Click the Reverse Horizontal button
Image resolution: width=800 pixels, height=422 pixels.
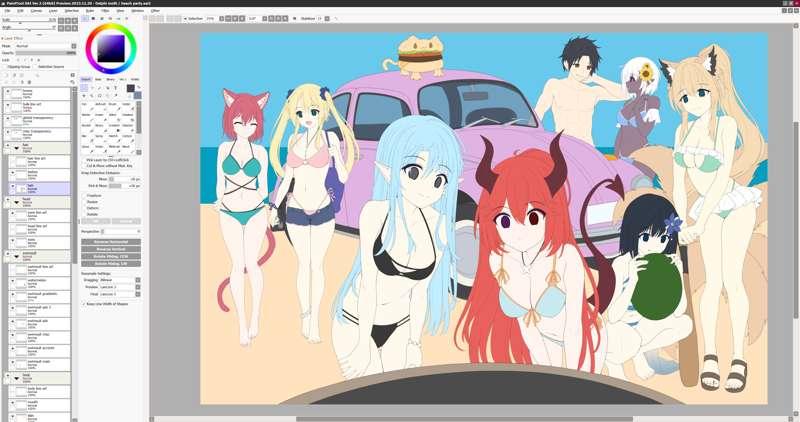point(111,242)
